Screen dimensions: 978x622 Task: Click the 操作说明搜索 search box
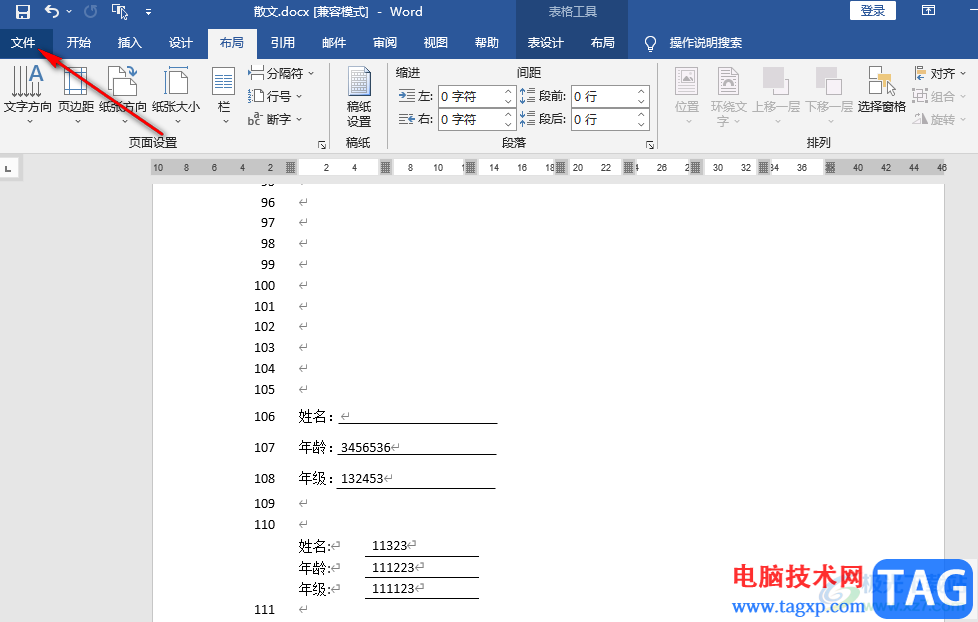[x=705, y=42]
